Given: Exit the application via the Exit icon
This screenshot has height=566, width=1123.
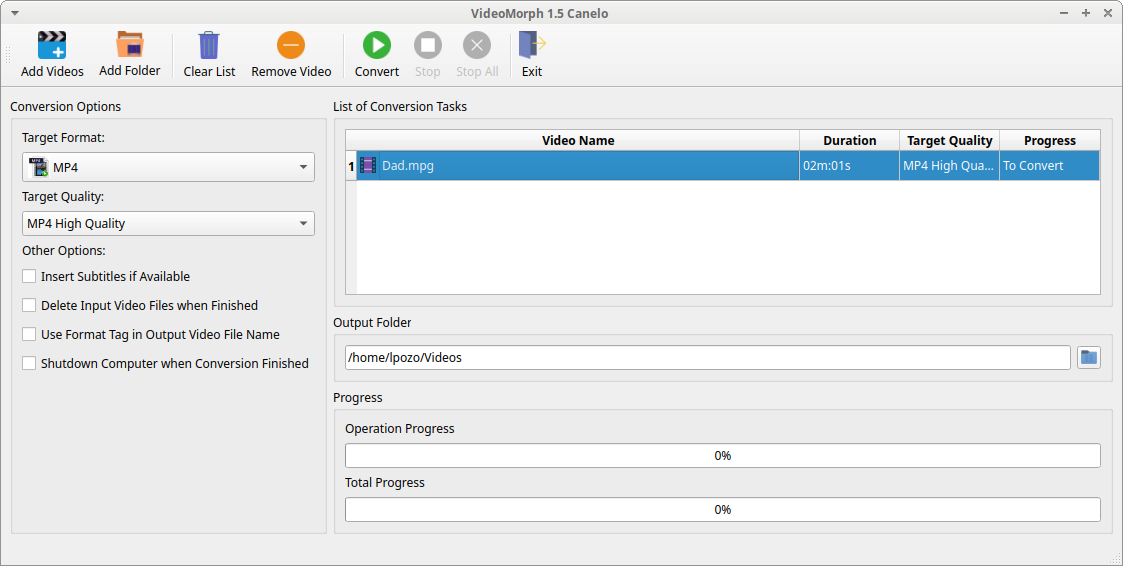Looking at the screenshot, I should (x=532, y=45).
